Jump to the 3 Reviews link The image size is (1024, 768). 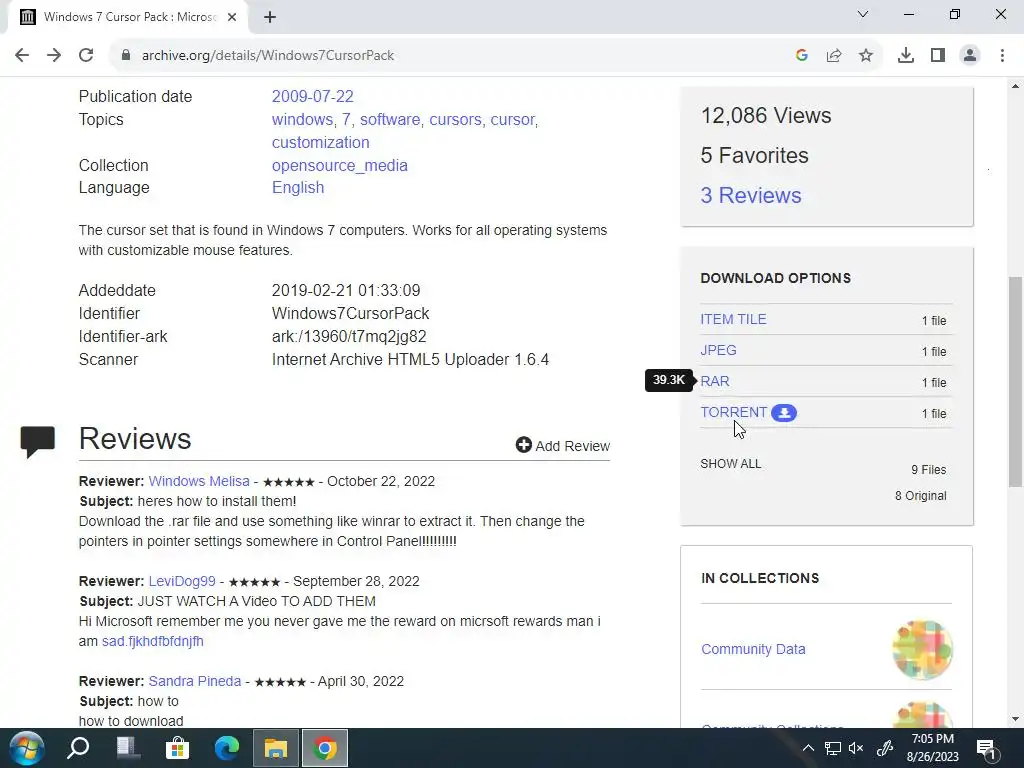point(751,195)
